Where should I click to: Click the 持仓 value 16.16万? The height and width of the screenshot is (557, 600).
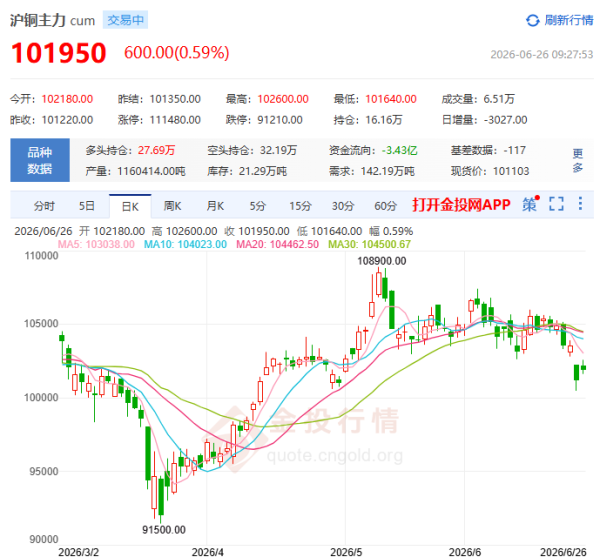(384, 120)
